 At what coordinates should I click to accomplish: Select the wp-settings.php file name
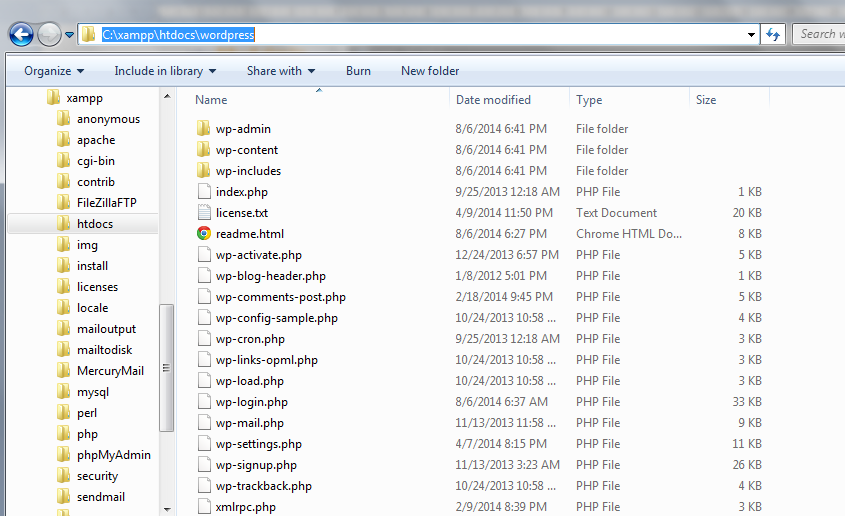(259, 444)
